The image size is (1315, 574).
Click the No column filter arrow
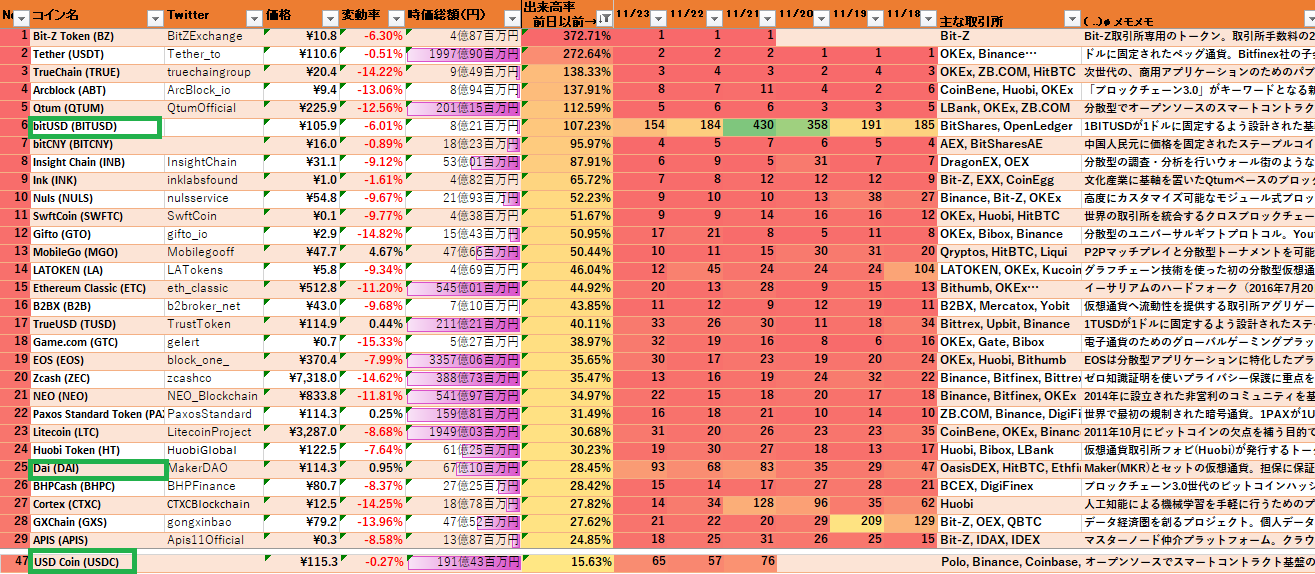click(22, 18)
